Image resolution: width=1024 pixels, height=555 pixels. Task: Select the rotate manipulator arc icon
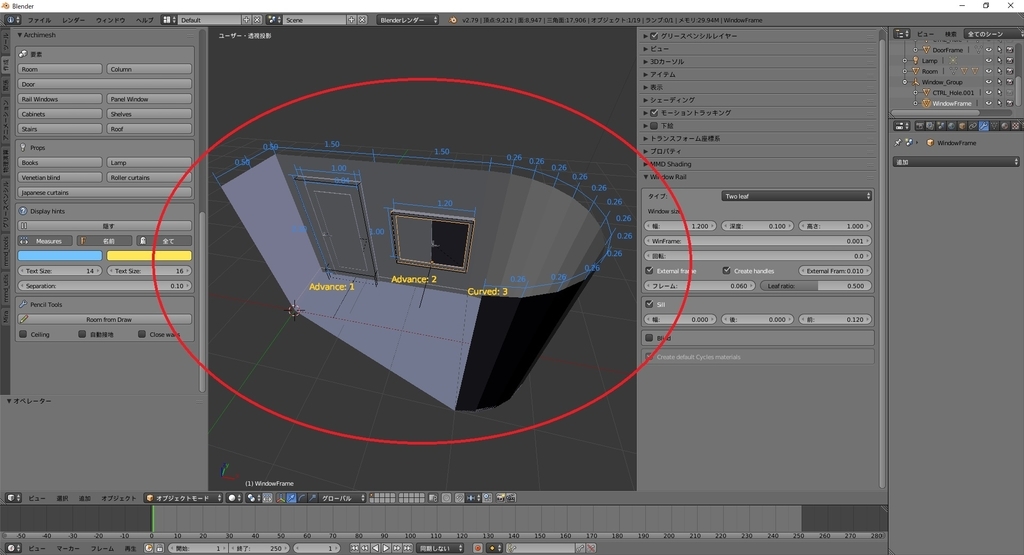pos(302,498)
